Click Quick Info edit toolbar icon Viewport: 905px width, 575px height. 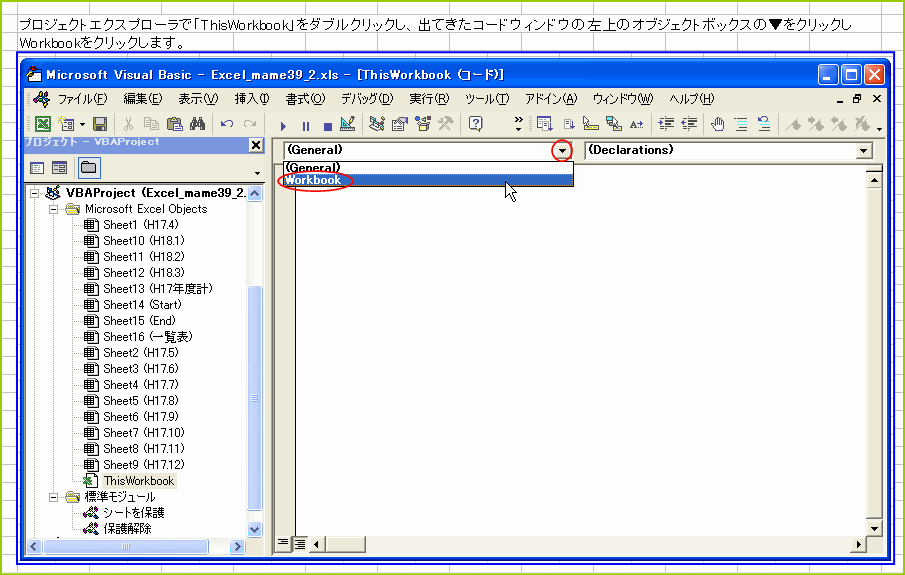pyautogui.click(x=590, y=124)
